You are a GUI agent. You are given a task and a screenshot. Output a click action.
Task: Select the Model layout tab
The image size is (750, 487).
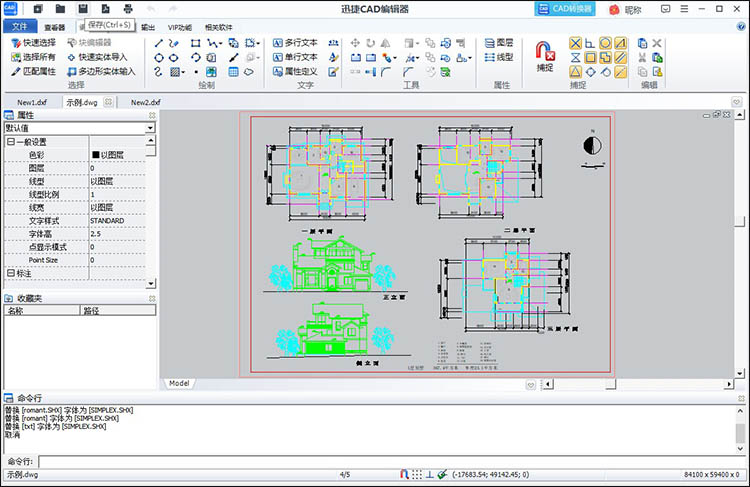click(x=179, y=384)
